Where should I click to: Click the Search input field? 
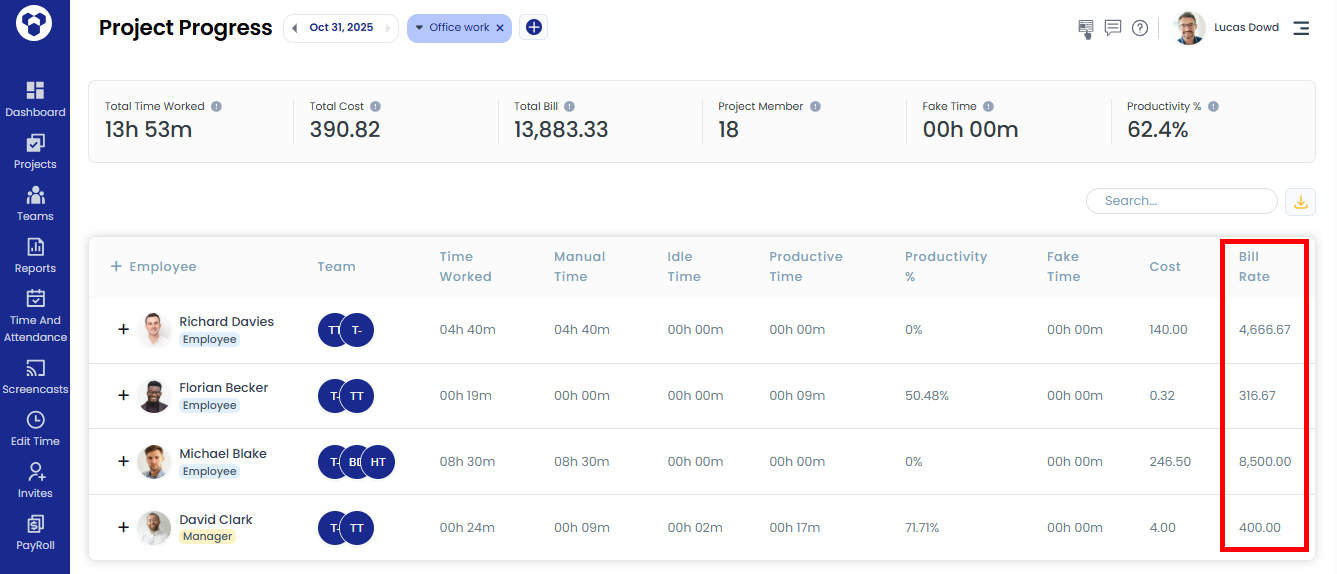(x=1181, y=201)
